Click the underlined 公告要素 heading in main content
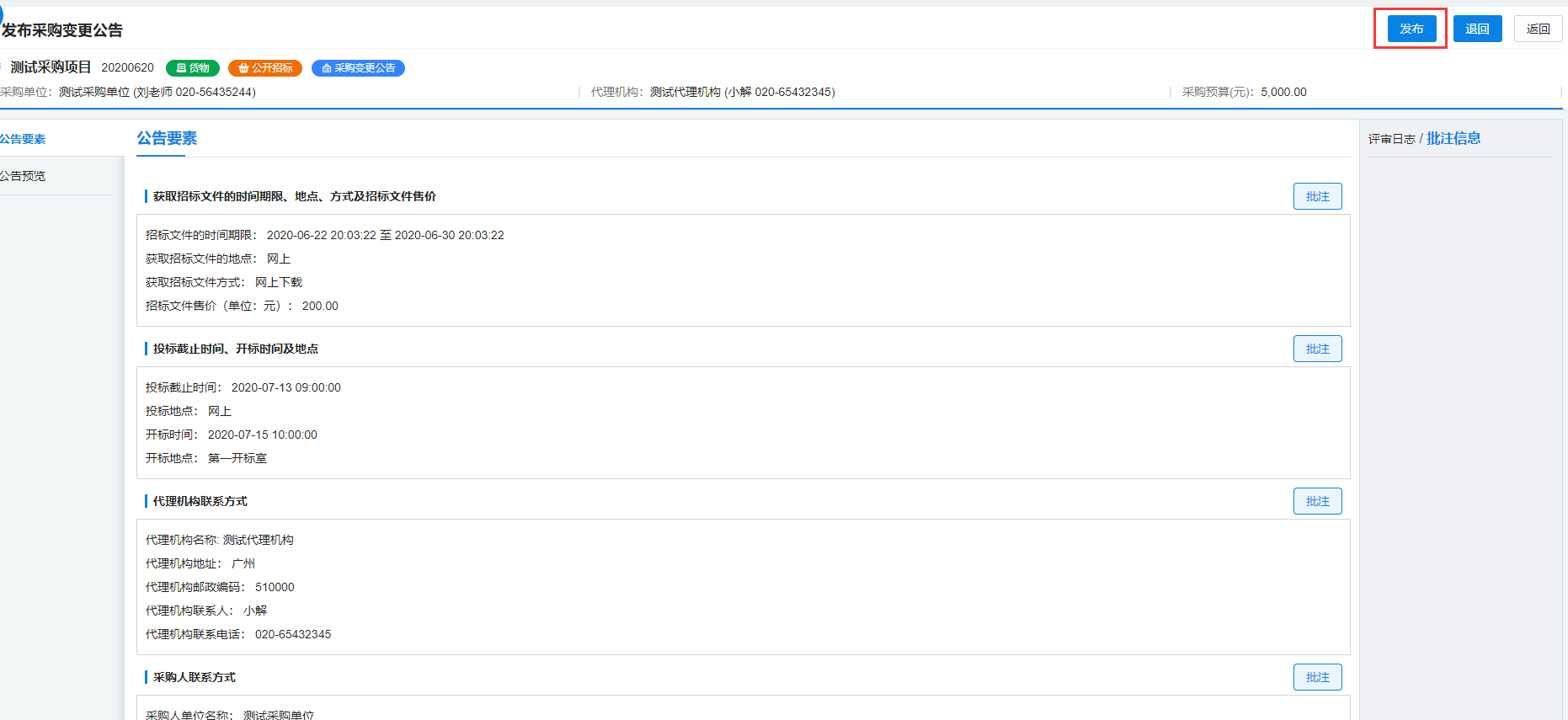The image size is (1568, 720). (167, 138)
